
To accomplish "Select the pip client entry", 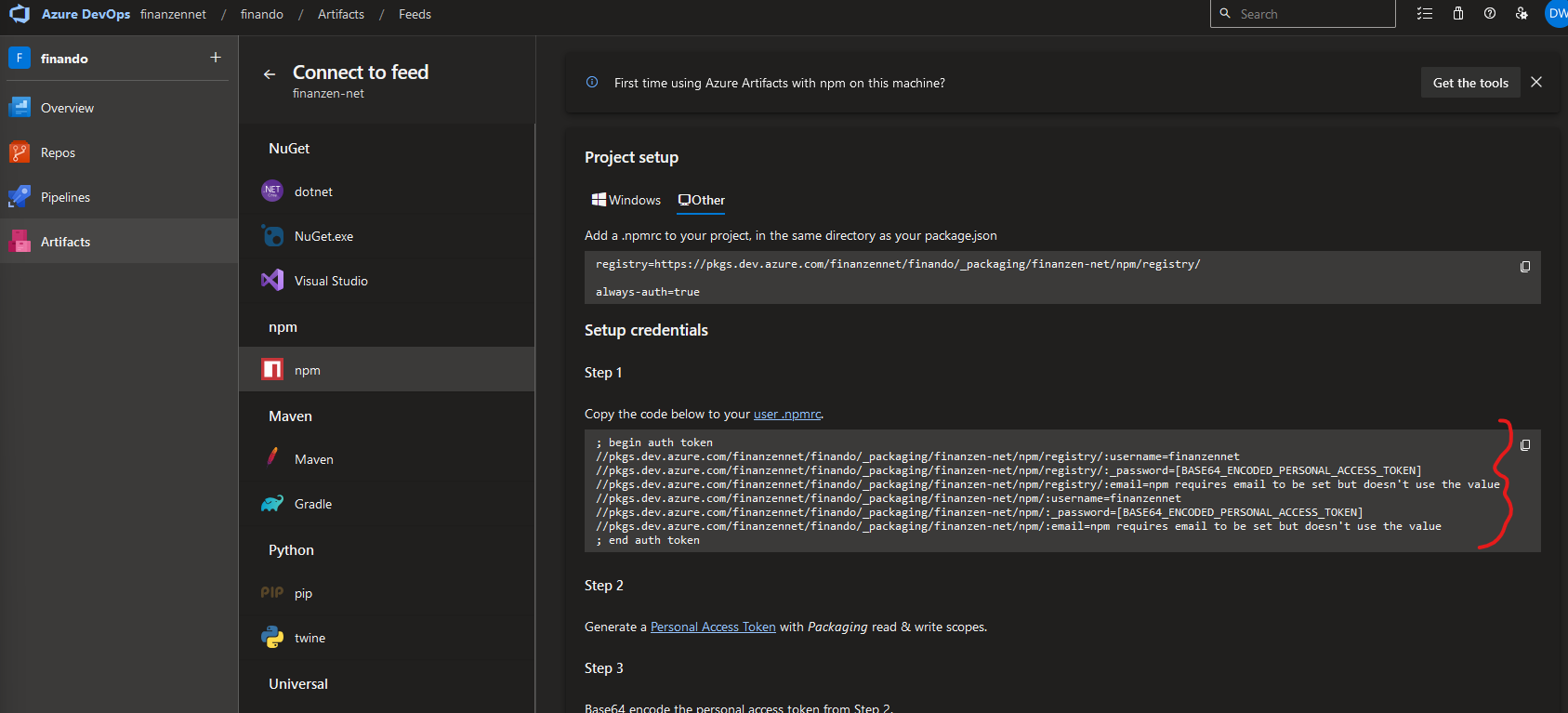I will (x=387, y=593).
